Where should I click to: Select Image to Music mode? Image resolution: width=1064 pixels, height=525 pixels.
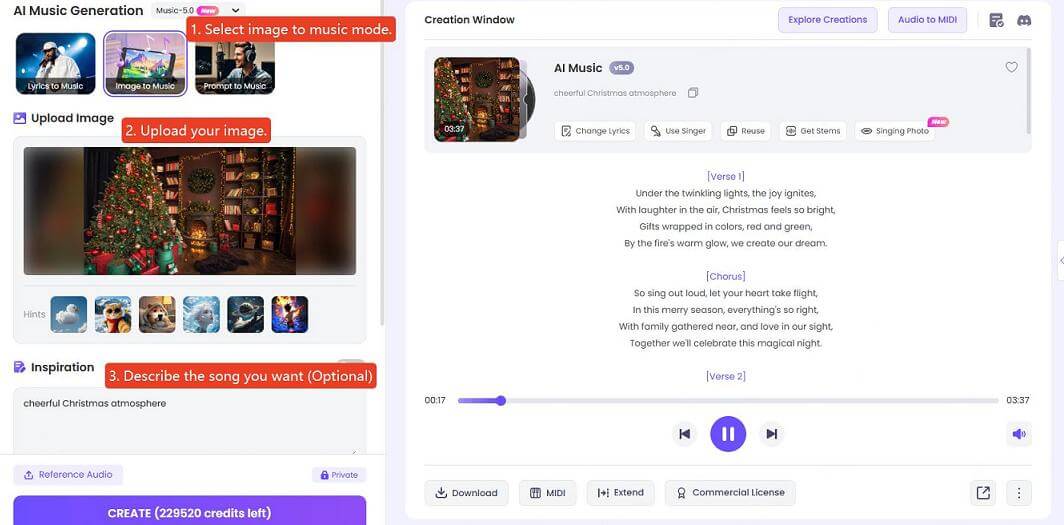pyautogui.click(x=145, y=64)
